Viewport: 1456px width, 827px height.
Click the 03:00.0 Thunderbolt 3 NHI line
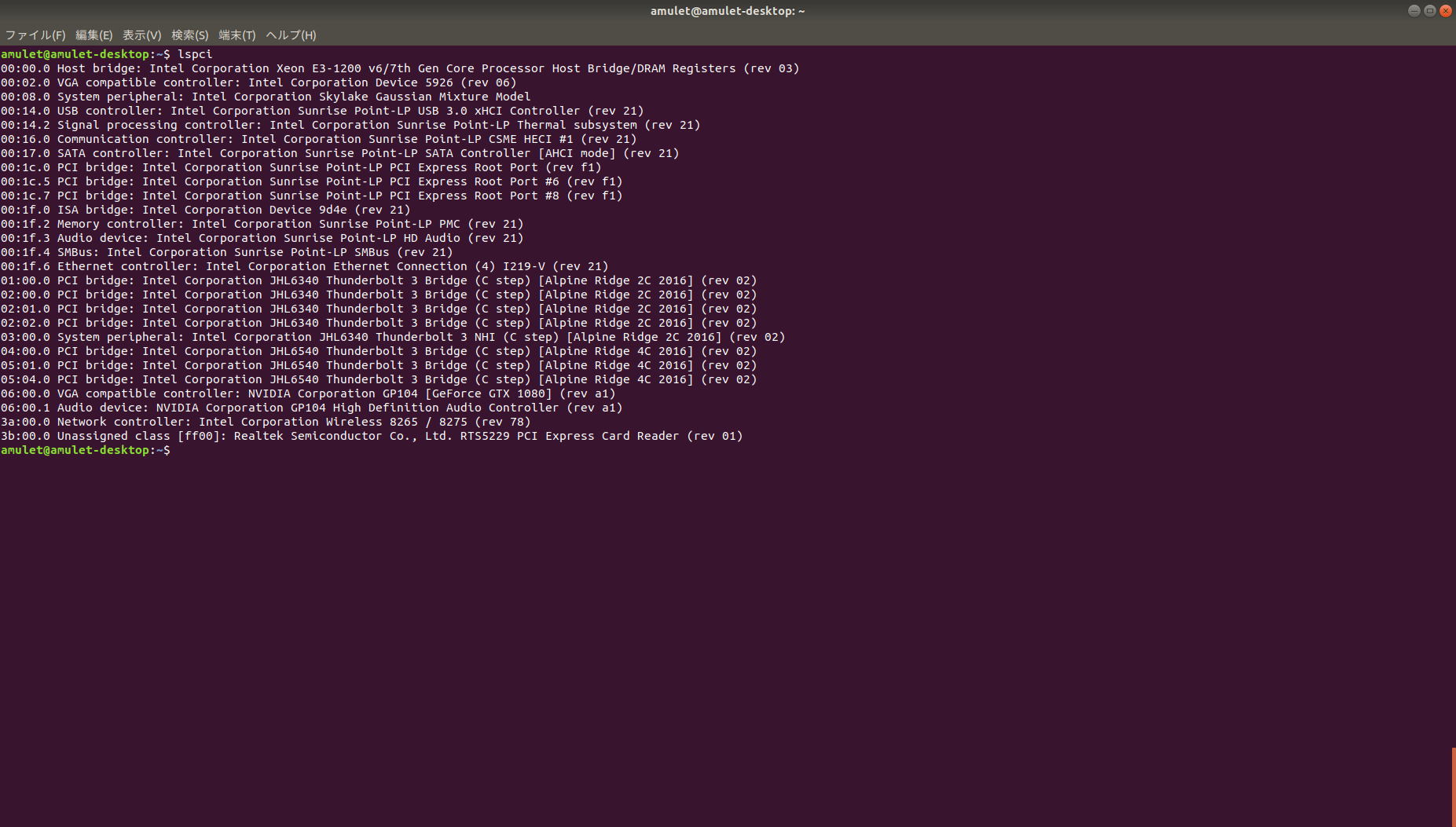tap(393, 337)
